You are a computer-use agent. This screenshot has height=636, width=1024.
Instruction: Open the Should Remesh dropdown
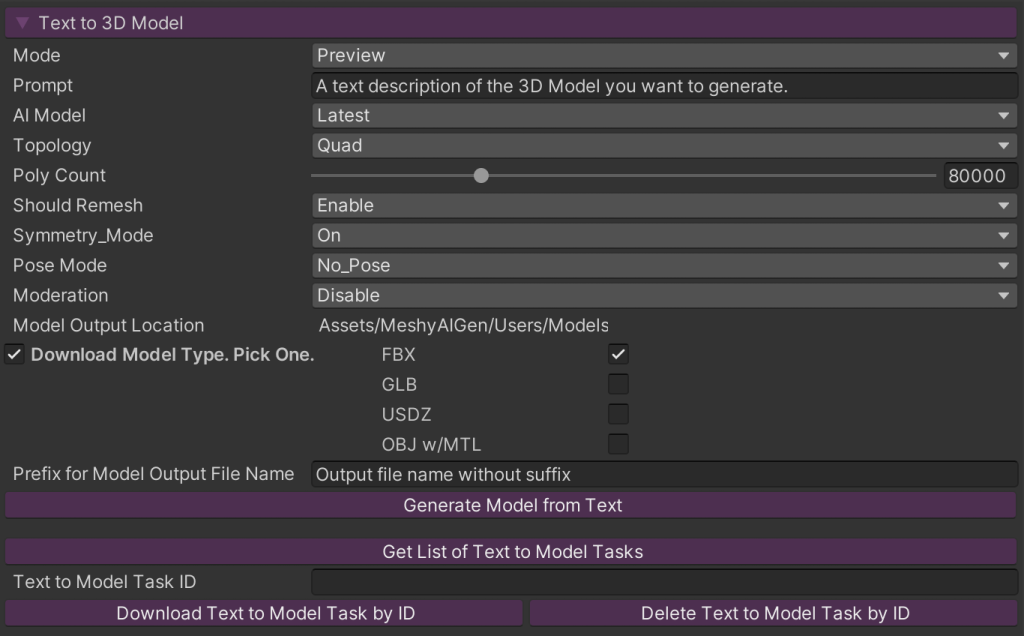tap(664, 205)
